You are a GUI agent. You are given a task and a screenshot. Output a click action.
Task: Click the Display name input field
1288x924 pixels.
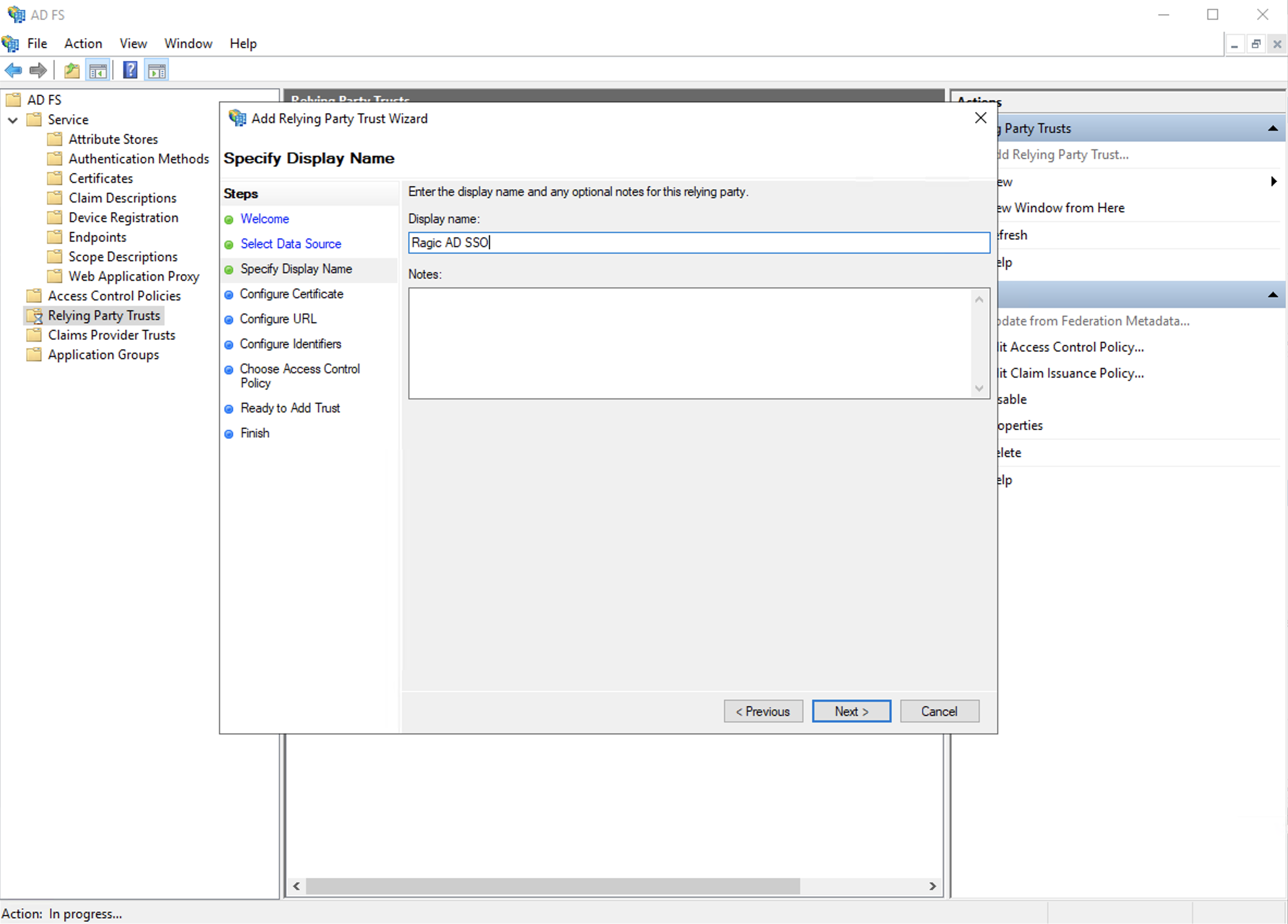[x=699, y=243]
